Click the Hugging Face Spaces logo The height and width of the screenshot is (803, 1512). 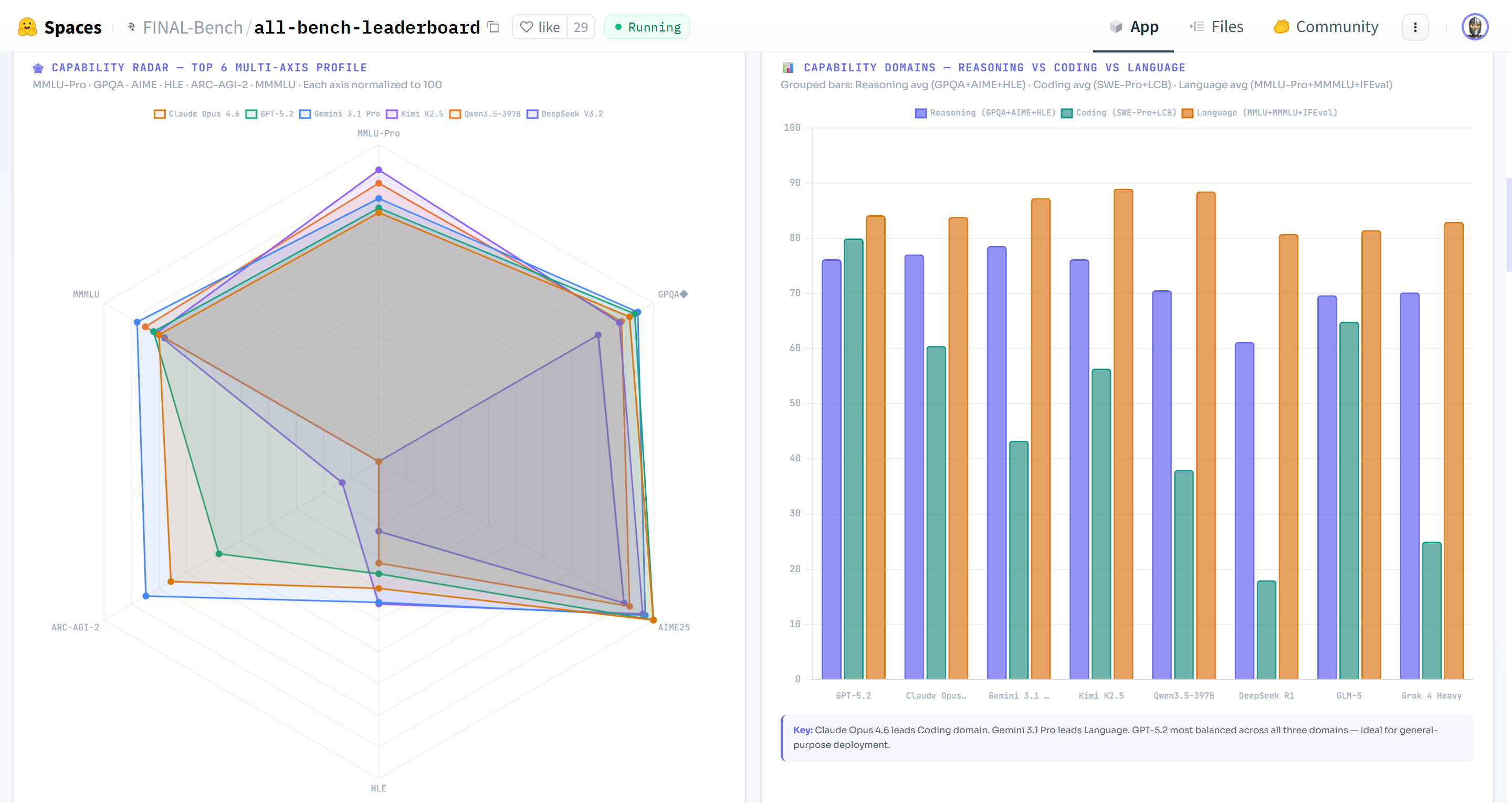tap(27, 27)
